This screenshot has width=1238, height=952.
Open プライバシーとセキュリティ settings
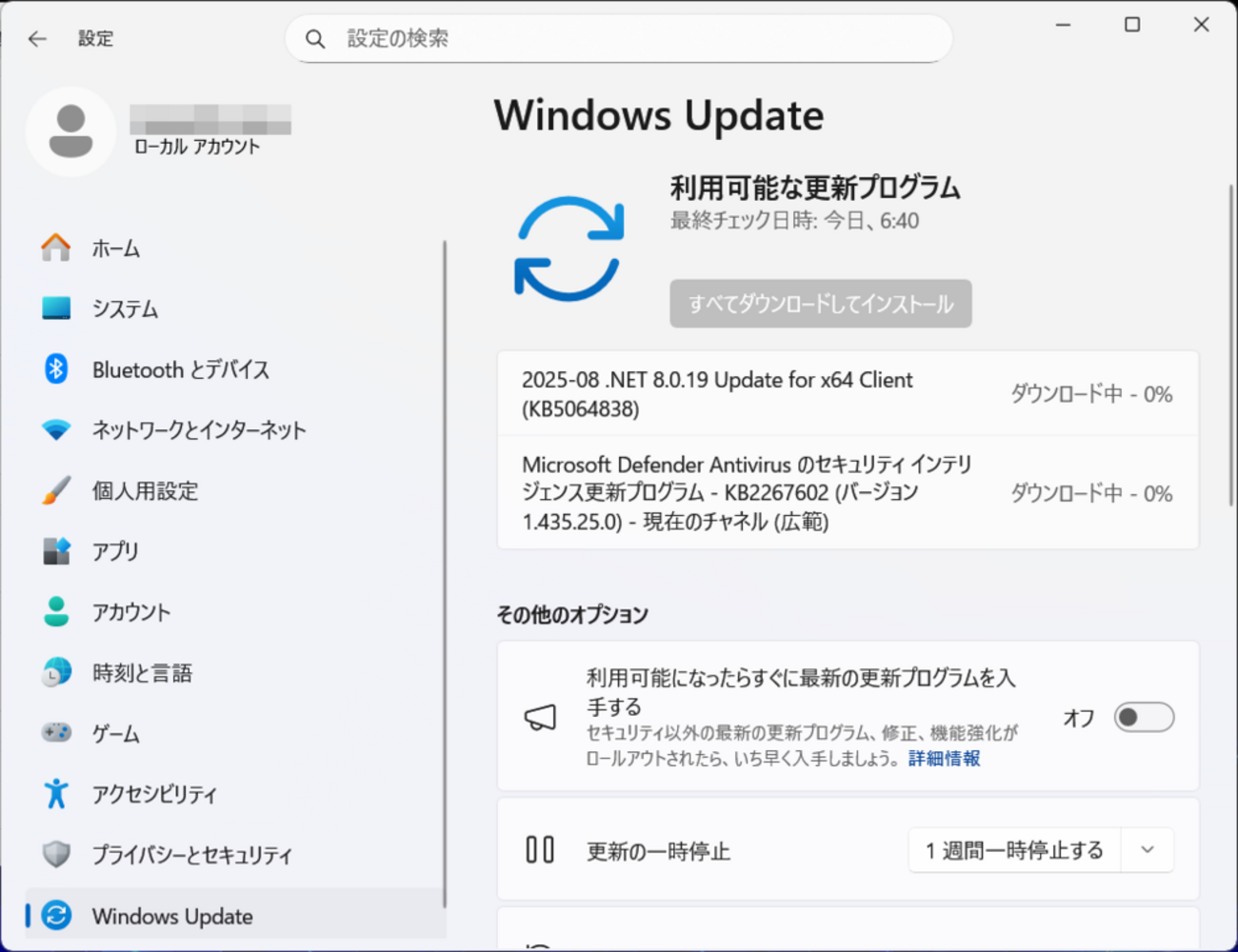236,855
